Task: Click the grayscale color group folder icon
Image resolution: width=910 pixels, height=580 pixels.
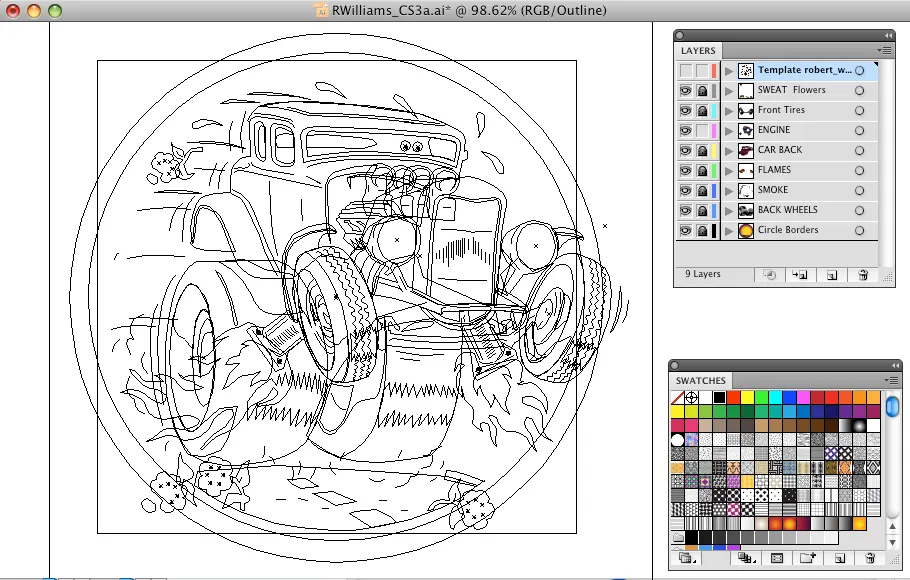Action: [x=677, y=538]
